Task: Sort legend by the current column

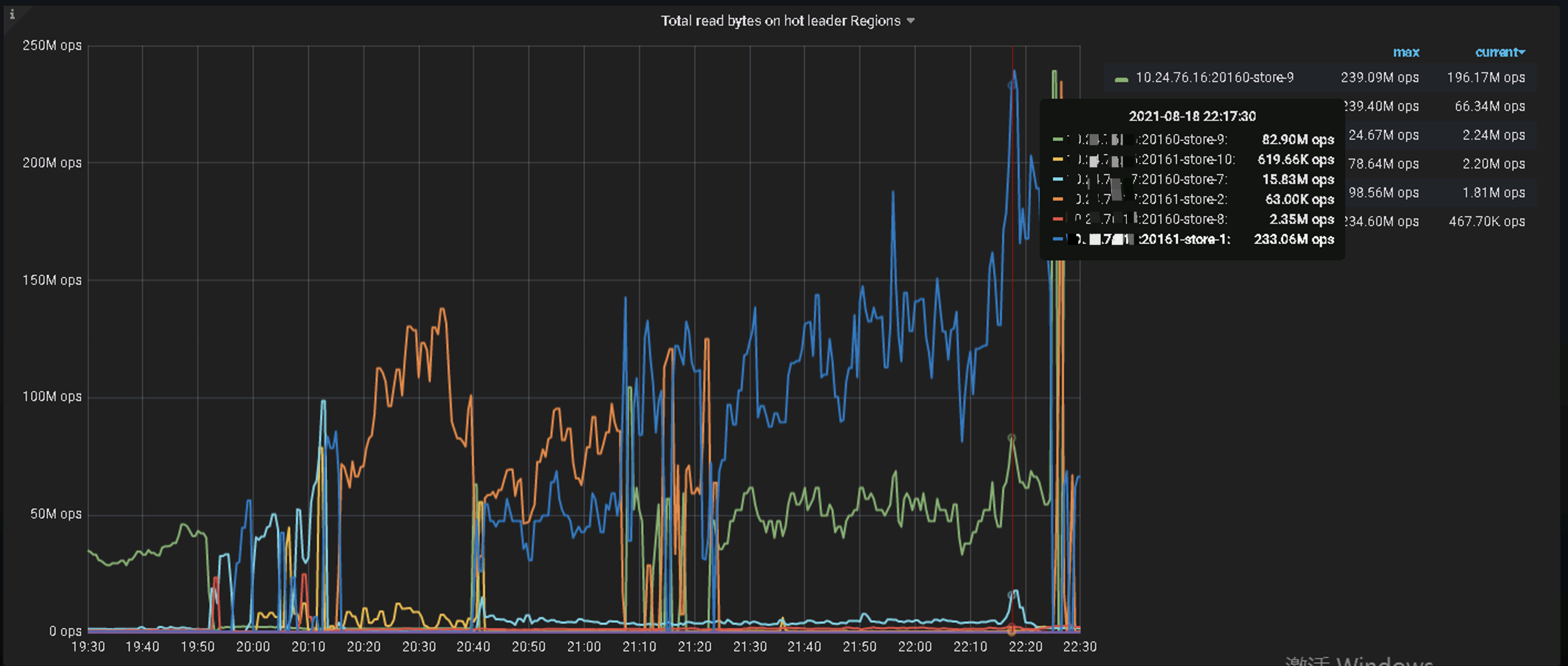Action: pos(1495,53)
